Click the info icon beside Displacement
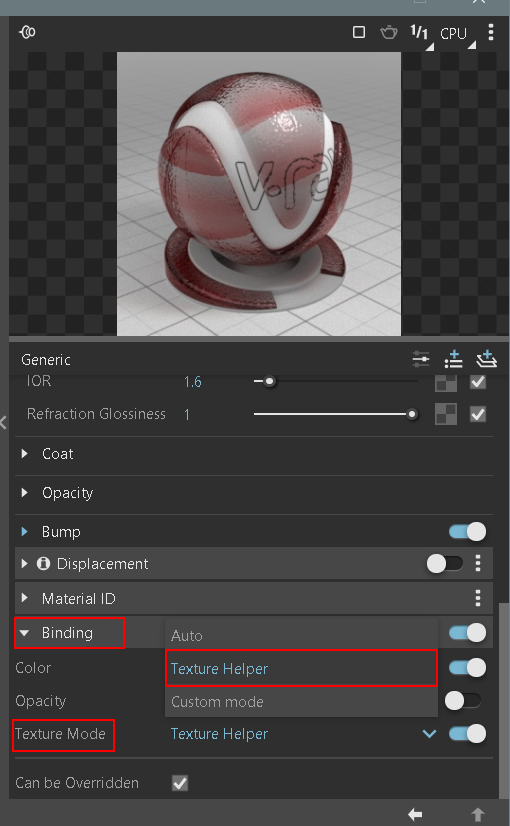 click(43, 564)
